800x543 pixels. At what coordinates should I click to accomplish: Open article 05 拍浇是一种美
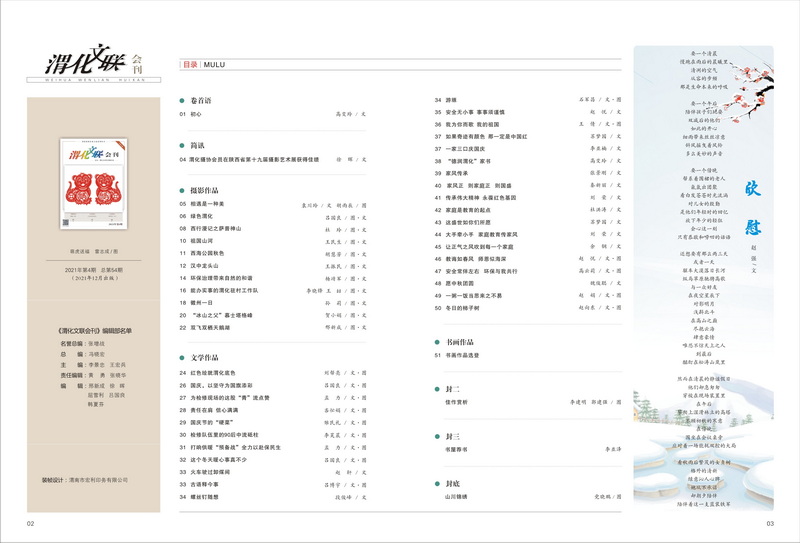(214, 203)
